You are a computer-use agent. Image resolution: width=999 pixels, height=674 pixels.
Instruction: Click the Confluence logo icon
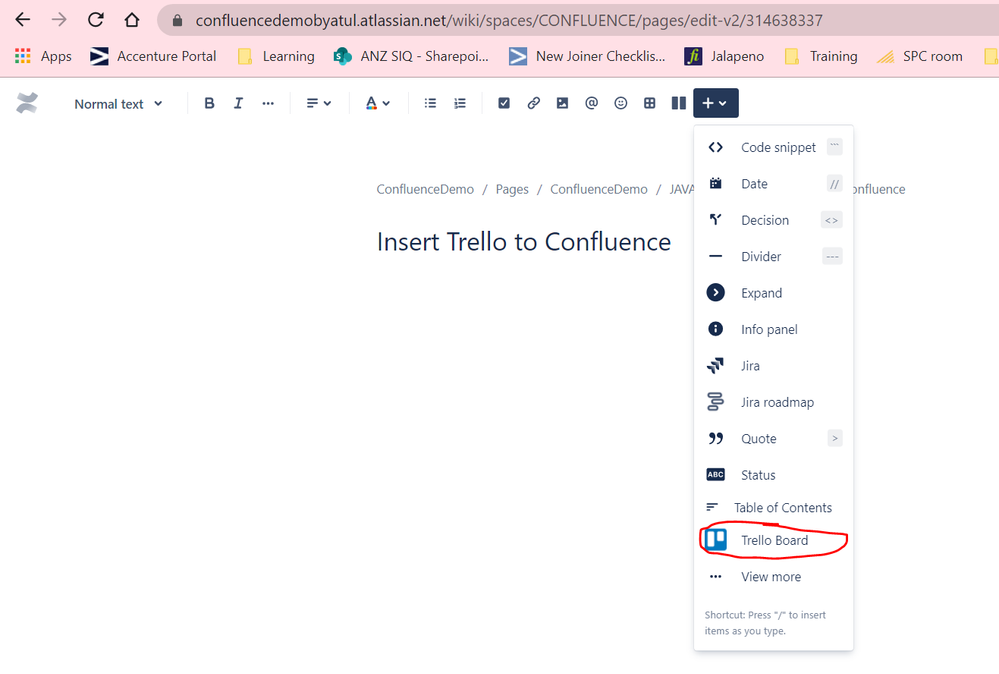coord(27,103)
